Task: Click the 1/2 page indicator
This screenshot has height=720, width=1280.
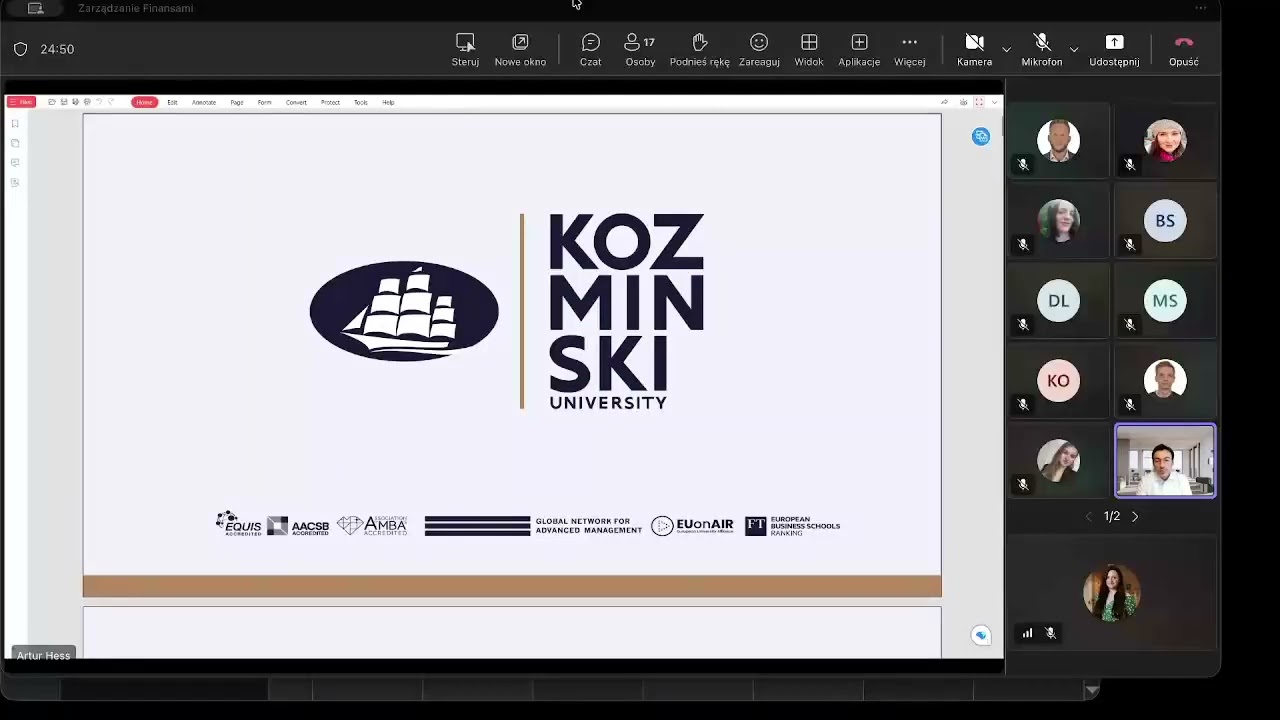Action: click(x=1112, y=516)
